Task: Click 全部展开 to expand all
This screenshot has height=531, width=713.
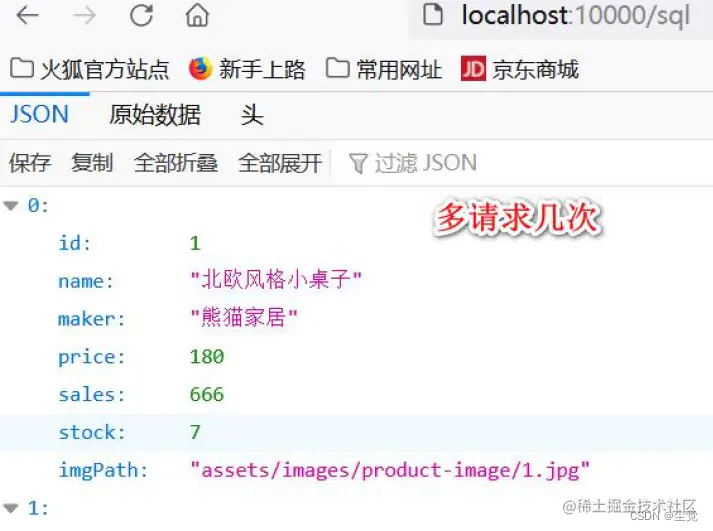Action: point(280,163)
